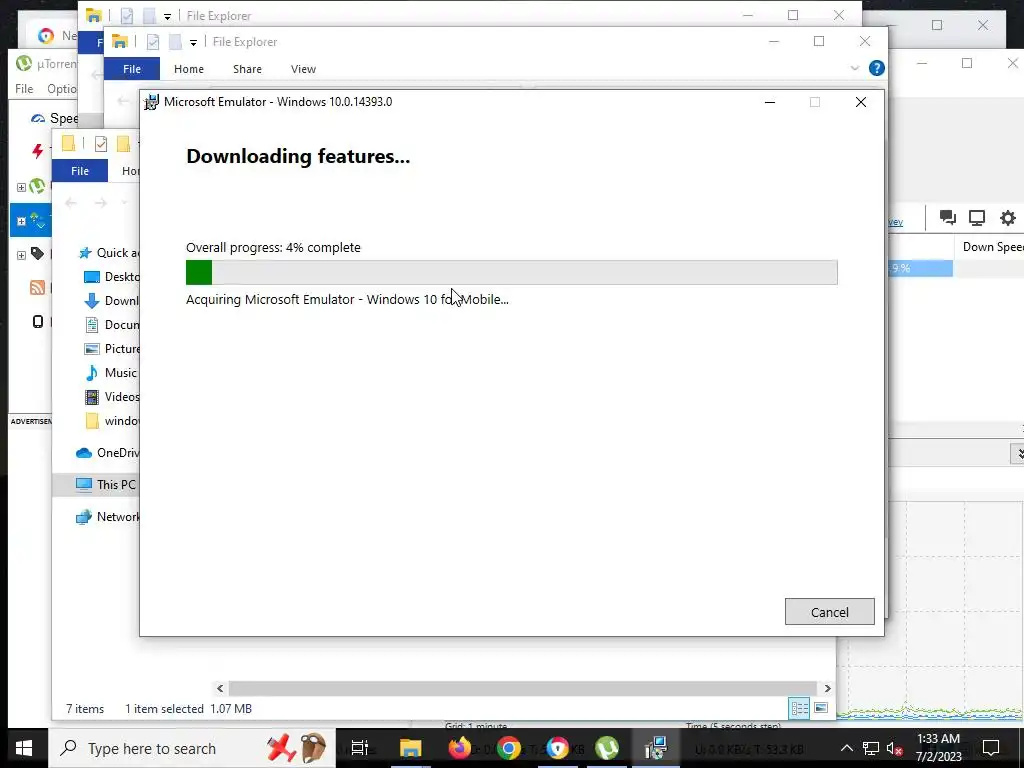Open Music folder in sidebar
The width and height of the screenshot is (1024, 768).
tap(112, 373)
